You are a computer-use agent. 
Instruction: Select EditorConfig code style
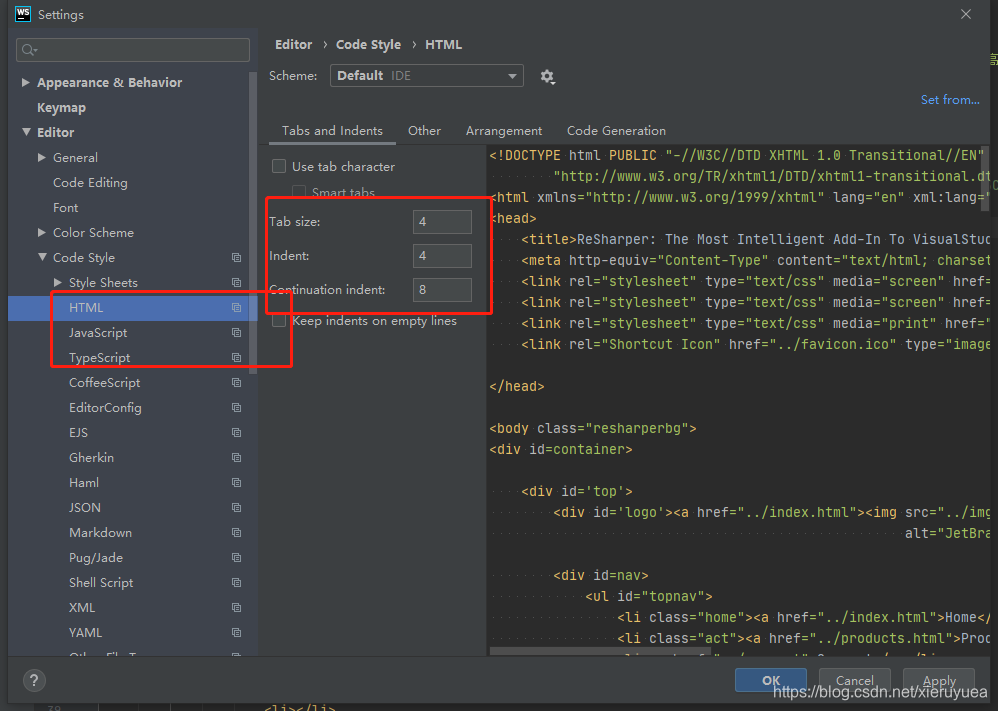105,407
